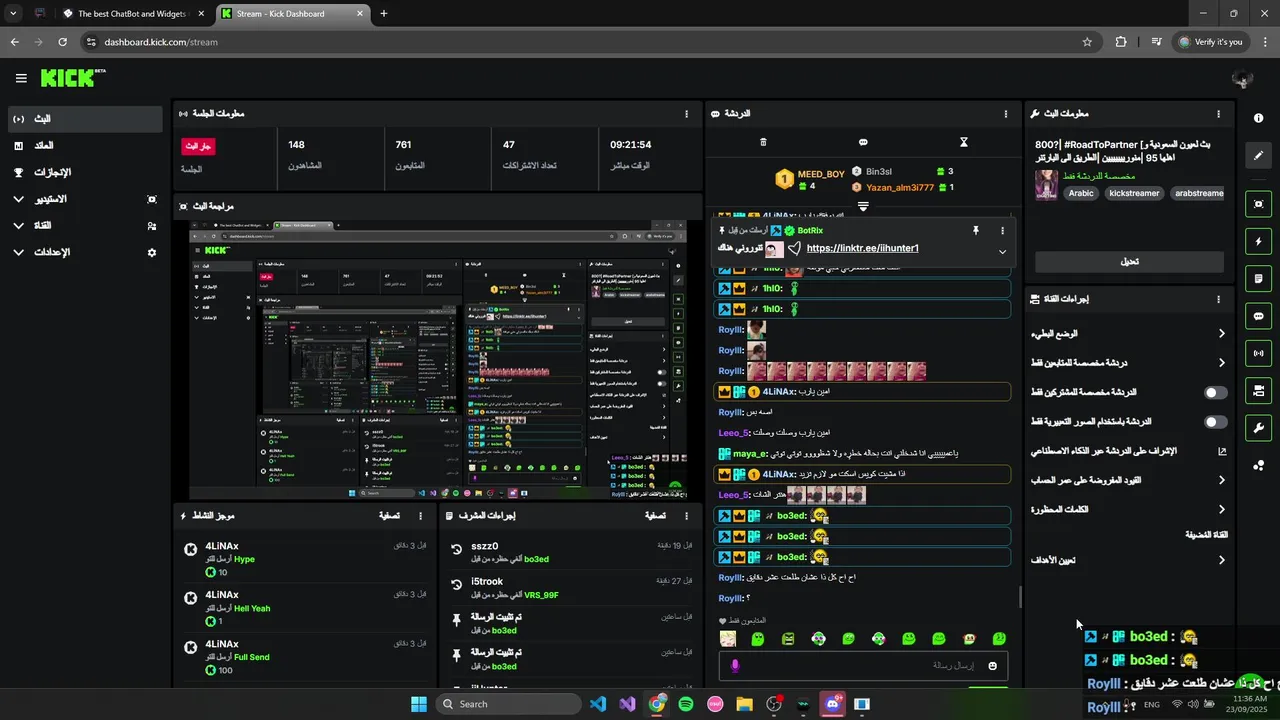Click the server/host icon in right sidebar

(x=1258, y=390)
